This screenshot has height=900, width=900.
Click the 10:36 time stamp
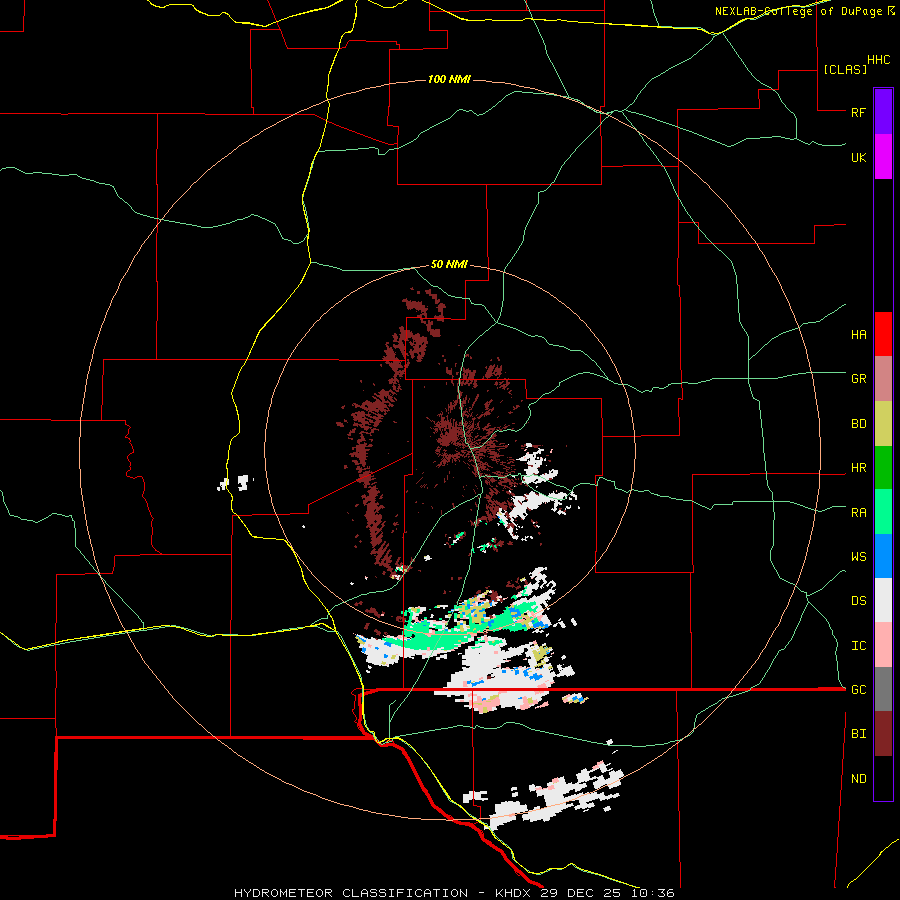pos(653,893)
